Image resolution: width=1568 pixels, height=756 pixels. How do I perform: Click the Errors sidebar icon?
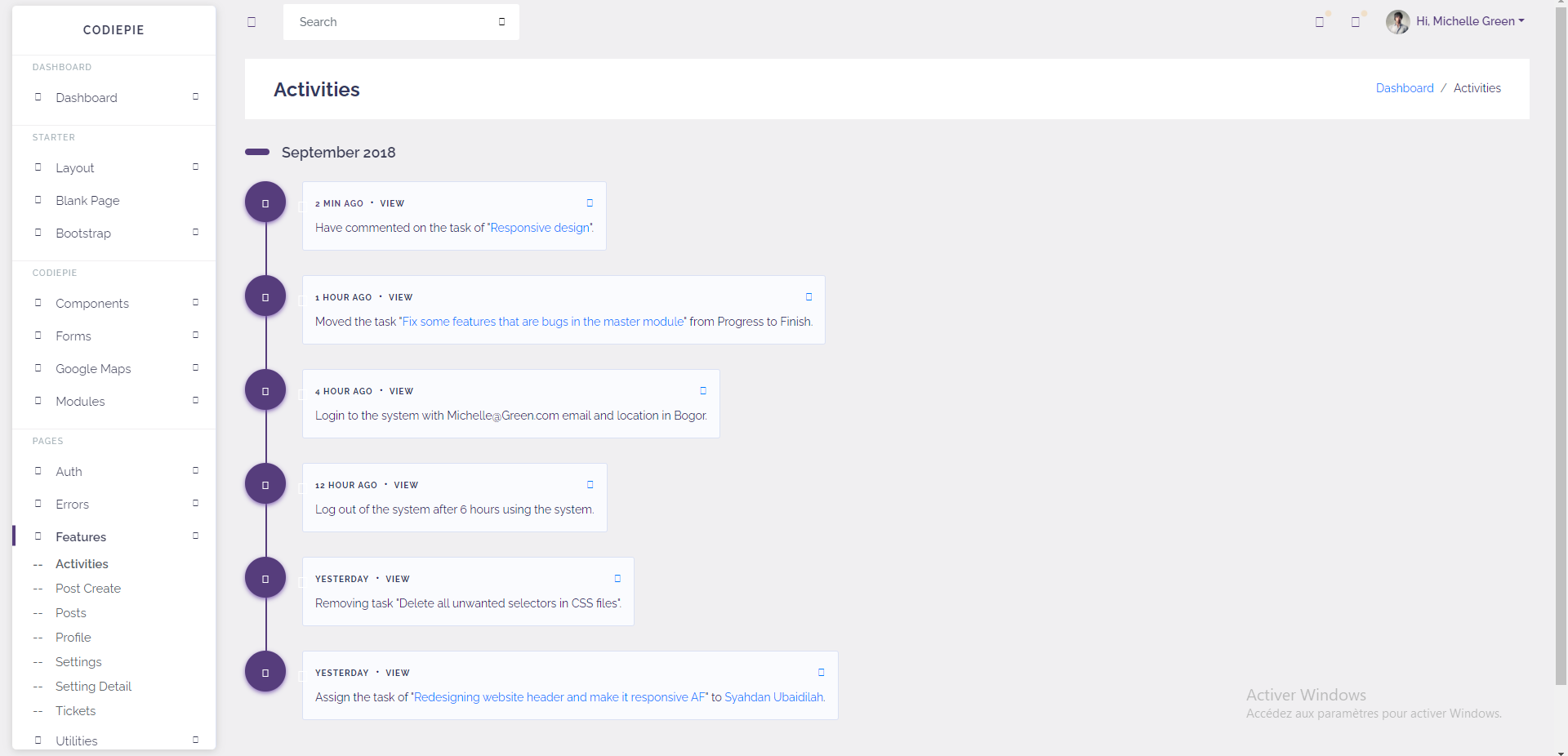pyautogui.click(x=38, y=504)
